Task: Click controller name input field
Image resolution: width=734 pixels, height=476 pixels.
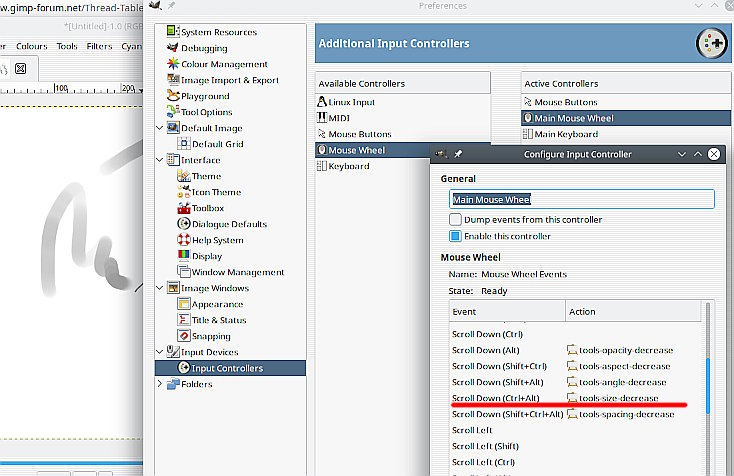Action: click(x=582, y=199)
